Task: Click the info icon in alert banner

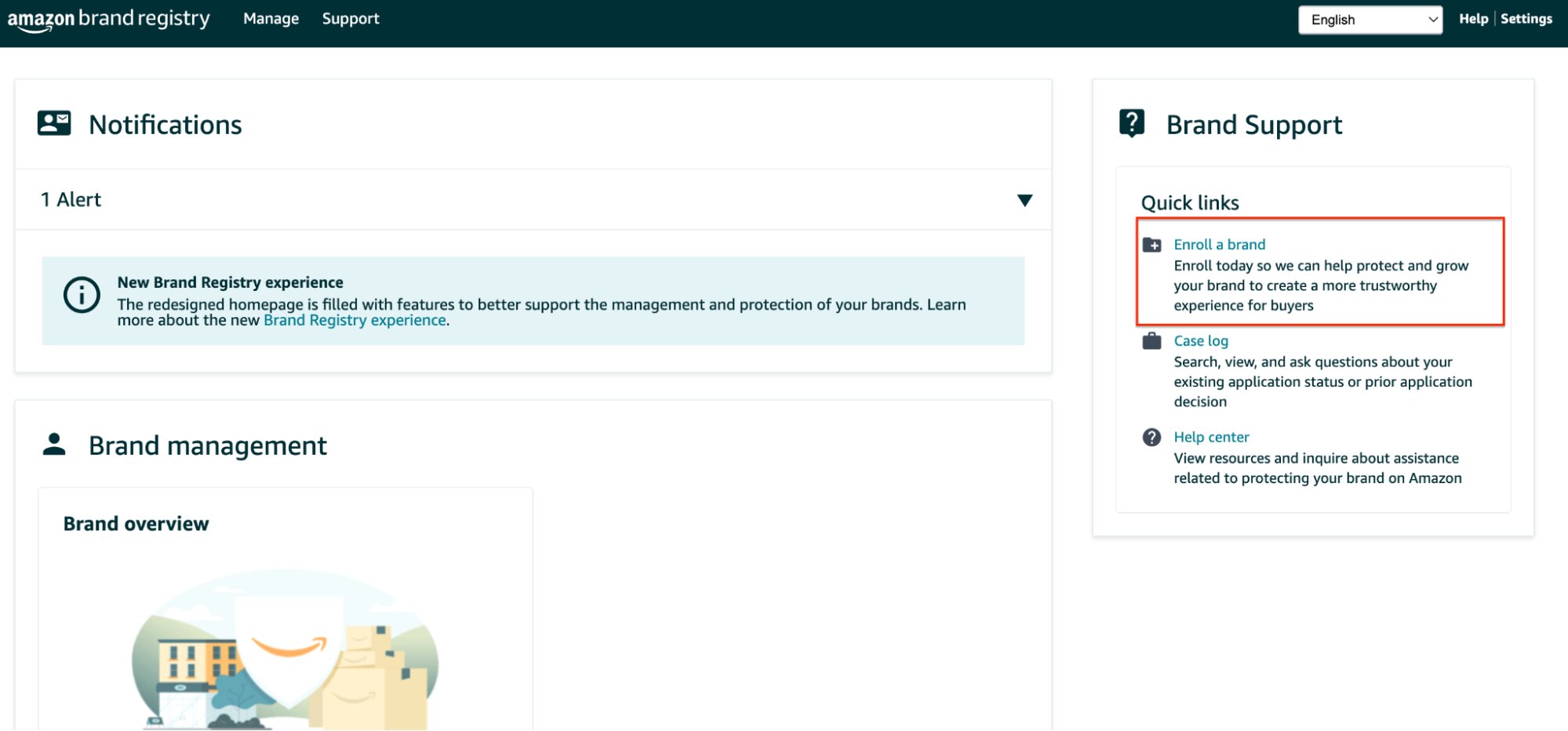Action: click(x=82, y=296)
